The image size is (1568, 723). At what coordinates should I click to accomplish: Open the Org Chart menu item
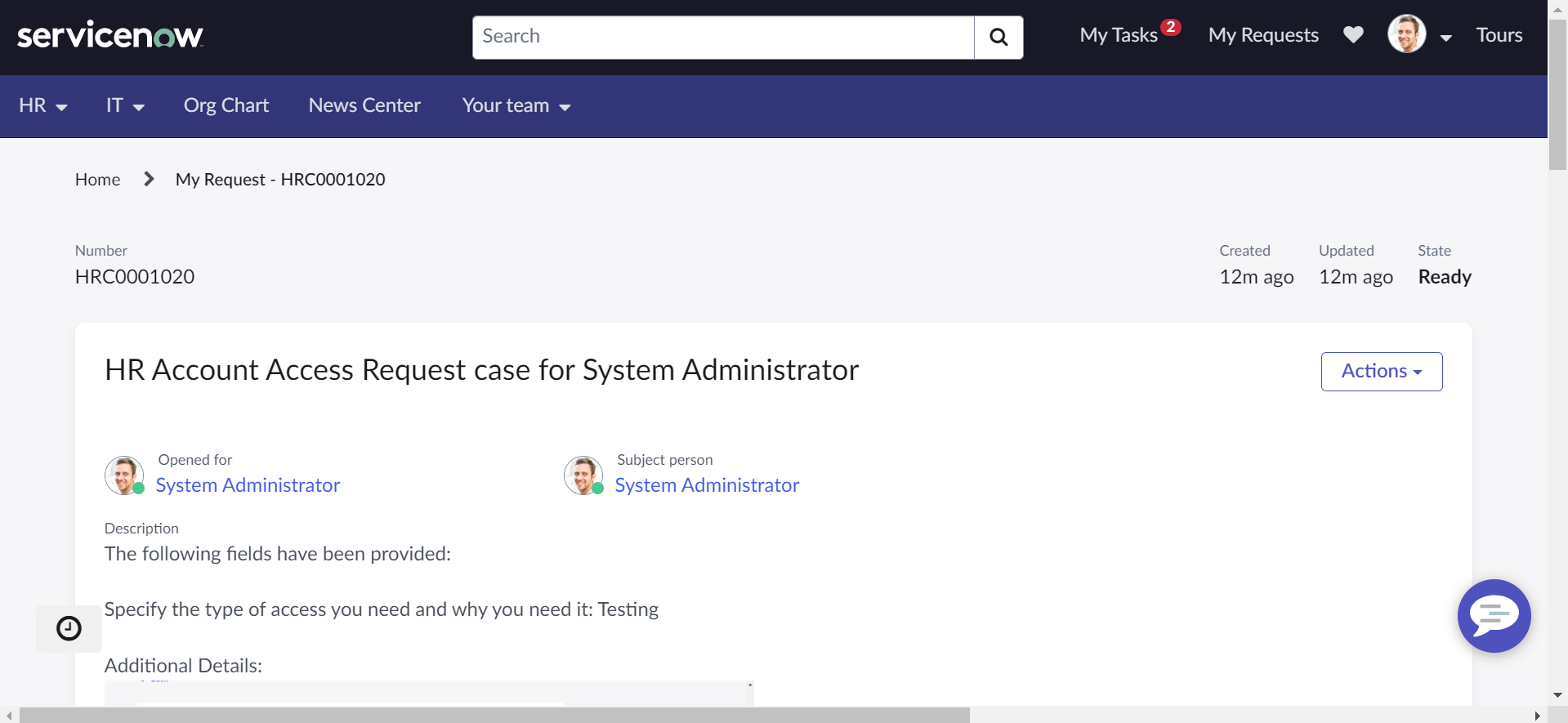click(226, 106)
